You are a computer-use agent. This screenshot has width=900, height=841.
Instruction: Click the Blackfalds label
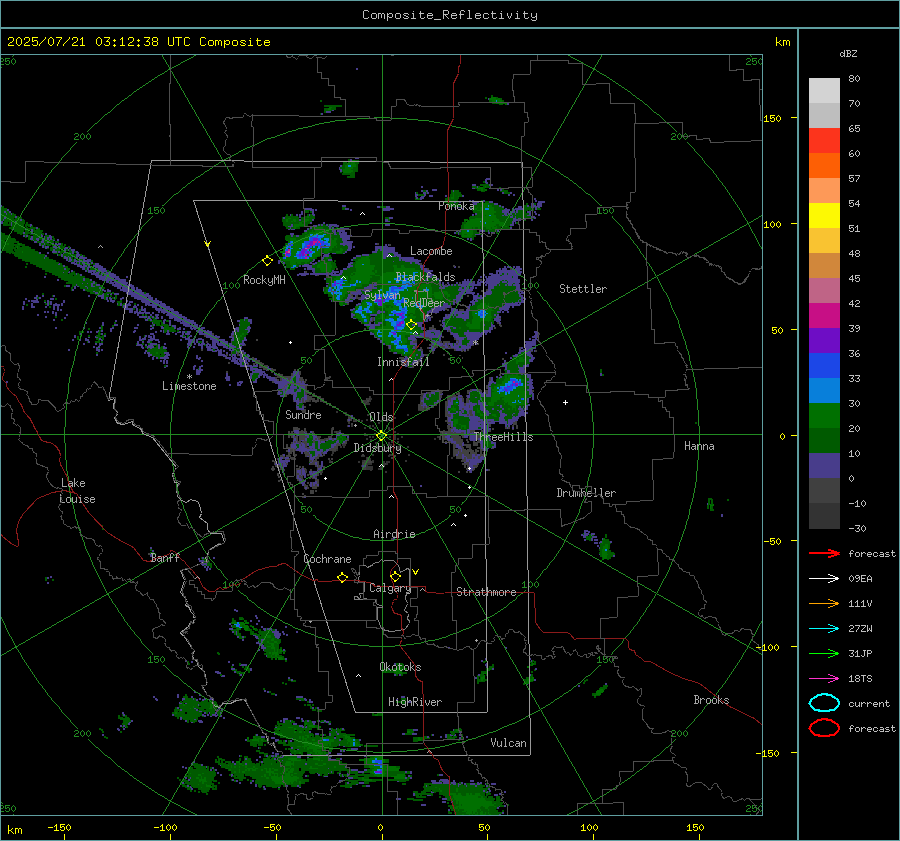tap(425, 277)
